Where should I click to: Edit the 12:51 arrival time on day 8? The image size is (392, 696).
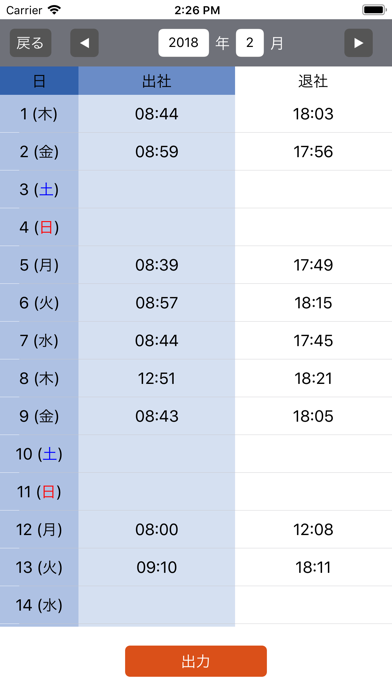pos(157,379)
